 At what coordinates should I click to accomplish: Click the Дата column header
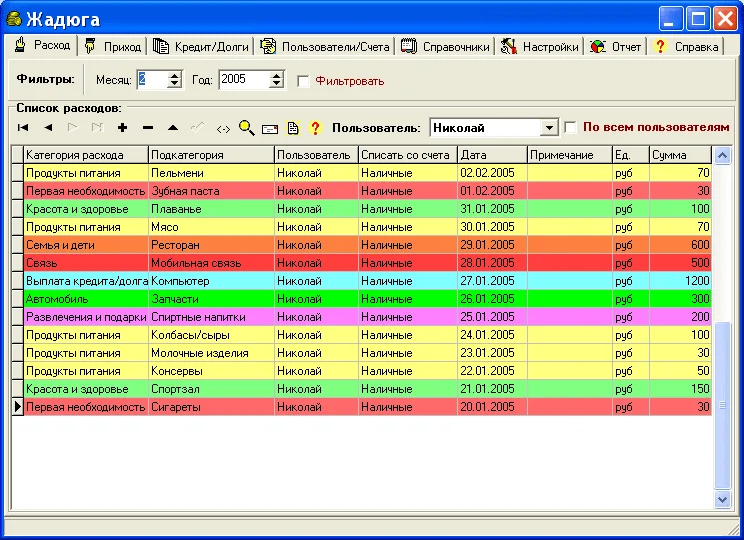(x=491, y=155)
